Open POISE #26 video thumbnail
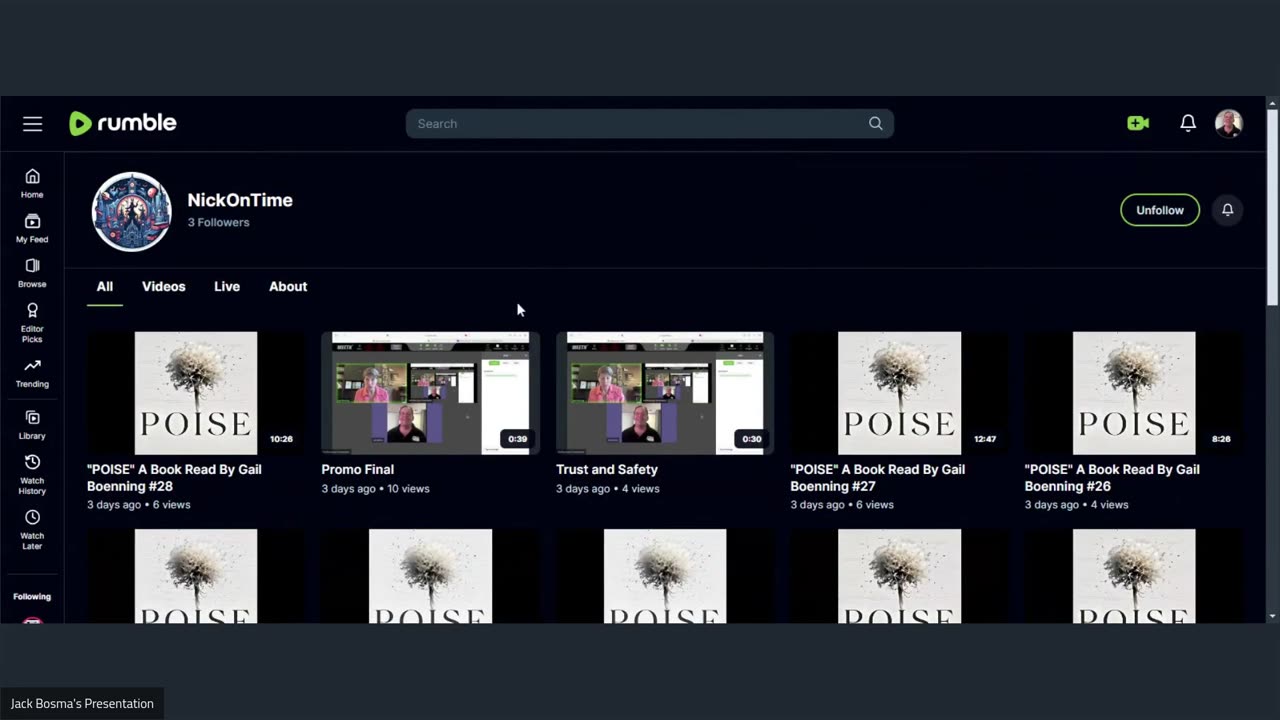1280x720 pixels. [x=1134, y=393]
